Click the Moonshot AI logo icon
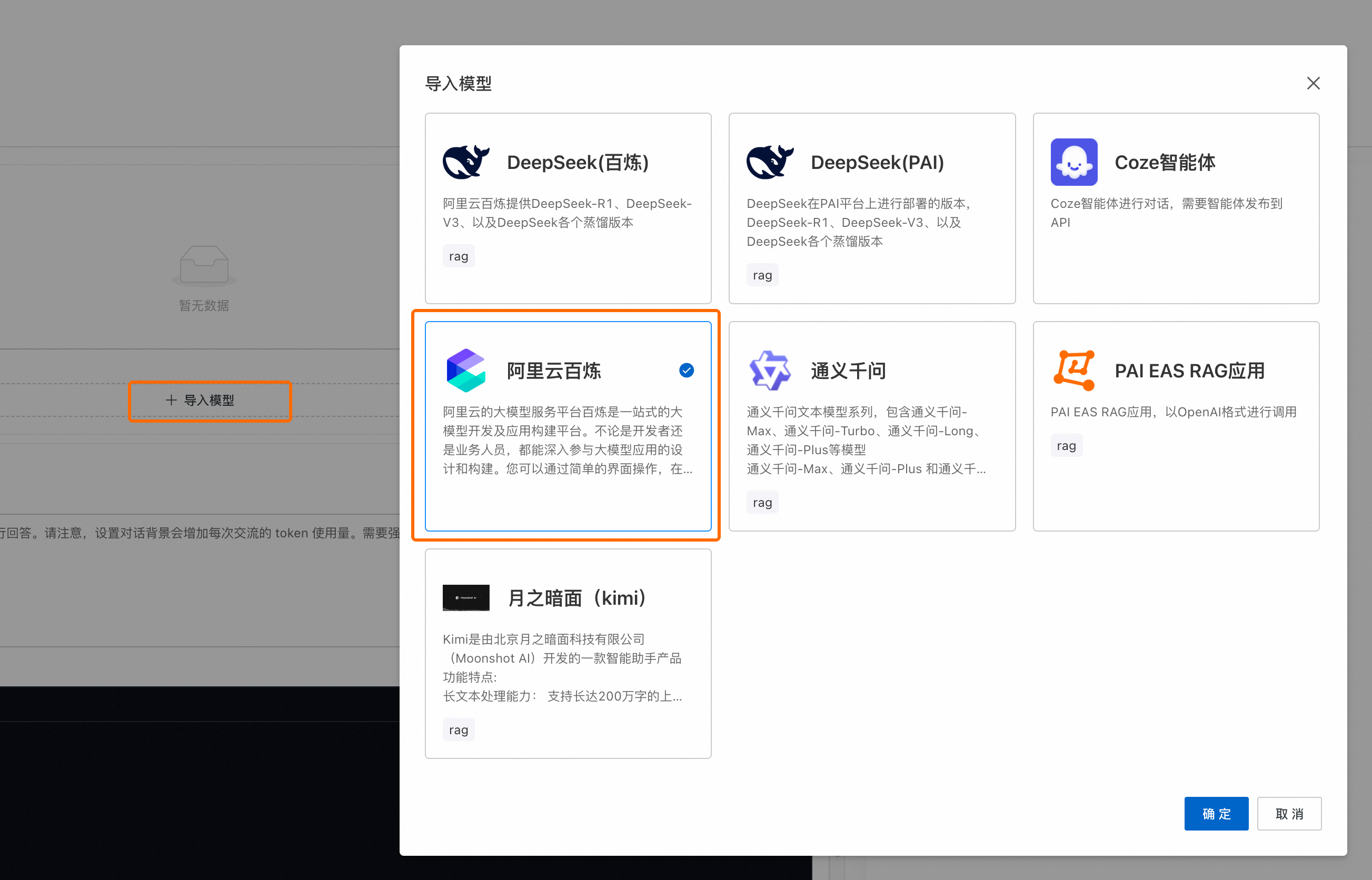 (x=466, y=597)
